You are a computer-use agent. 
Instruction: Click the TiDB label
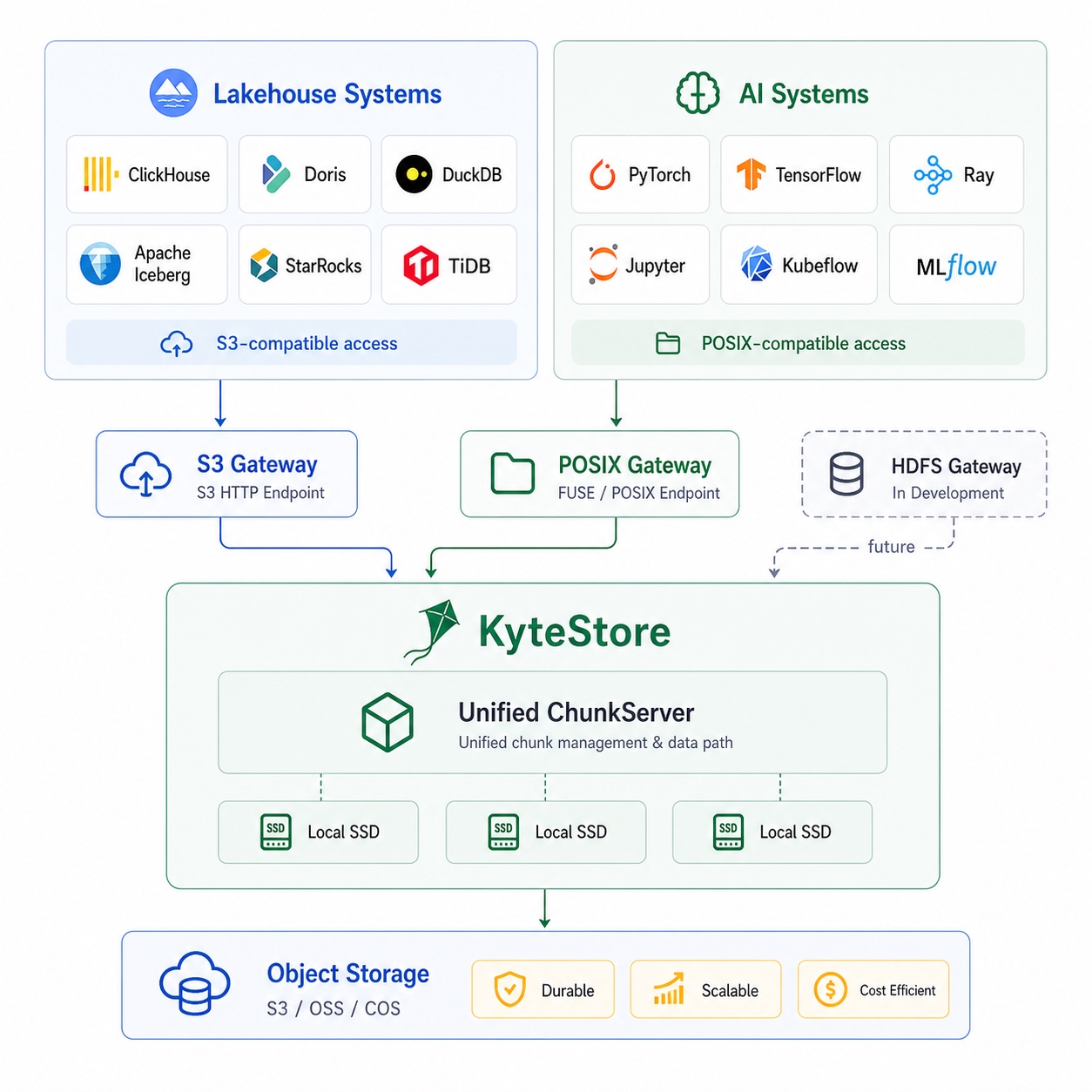click(x=469, y=266)
